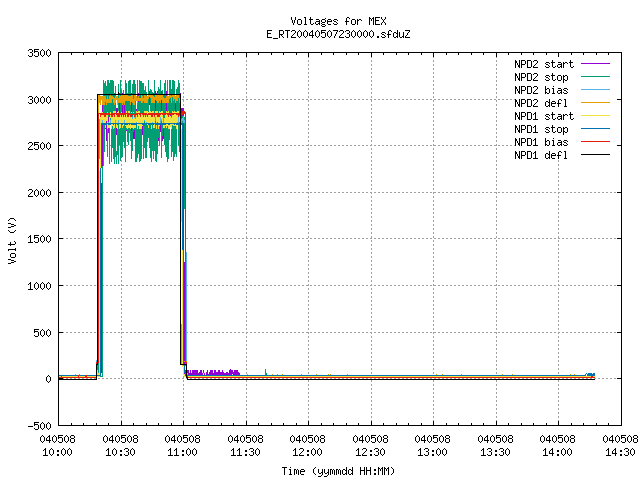Click the purple NPD2 start legend line
640x480 pixels.
[x=595, y=64]
